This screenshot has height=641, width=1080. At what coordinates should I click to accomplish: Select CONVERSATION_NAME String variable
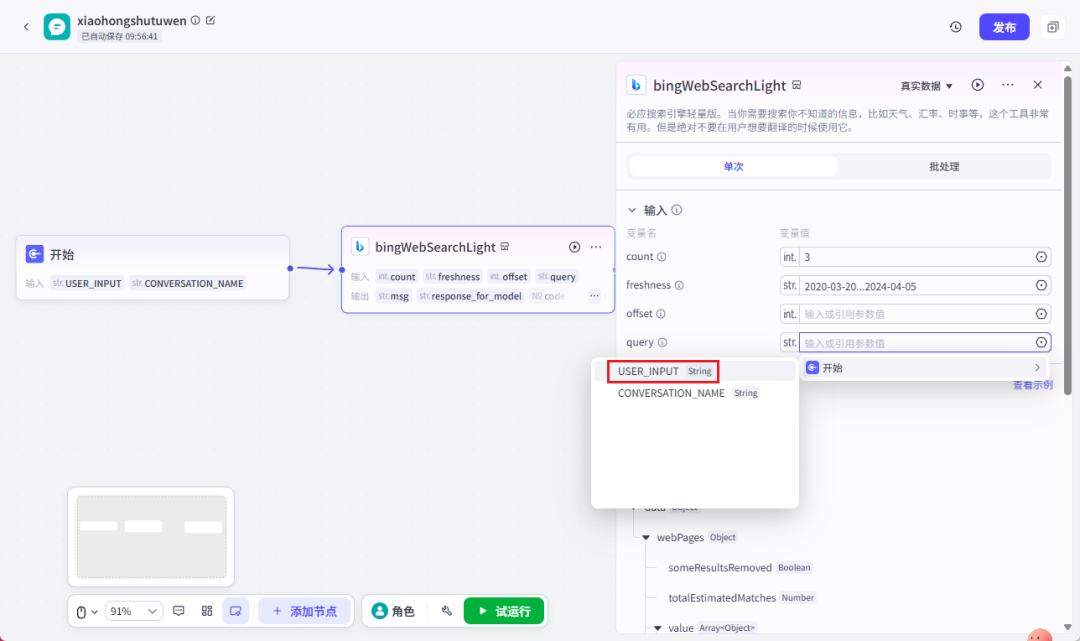pos(695,393)
